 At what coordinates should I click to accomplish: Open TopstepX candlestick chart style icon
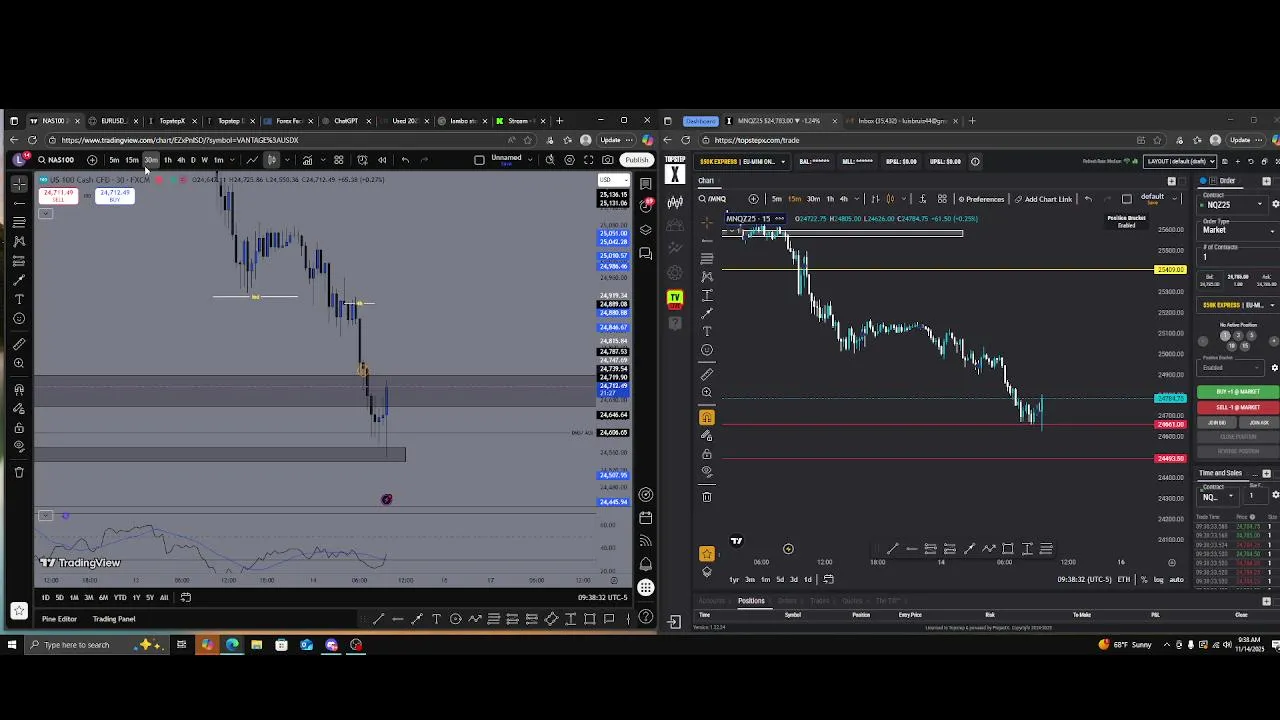[x=890, y=199]
